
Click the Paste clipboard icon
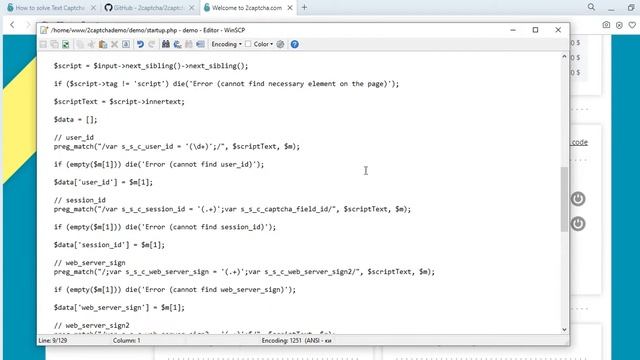(103, 44)
